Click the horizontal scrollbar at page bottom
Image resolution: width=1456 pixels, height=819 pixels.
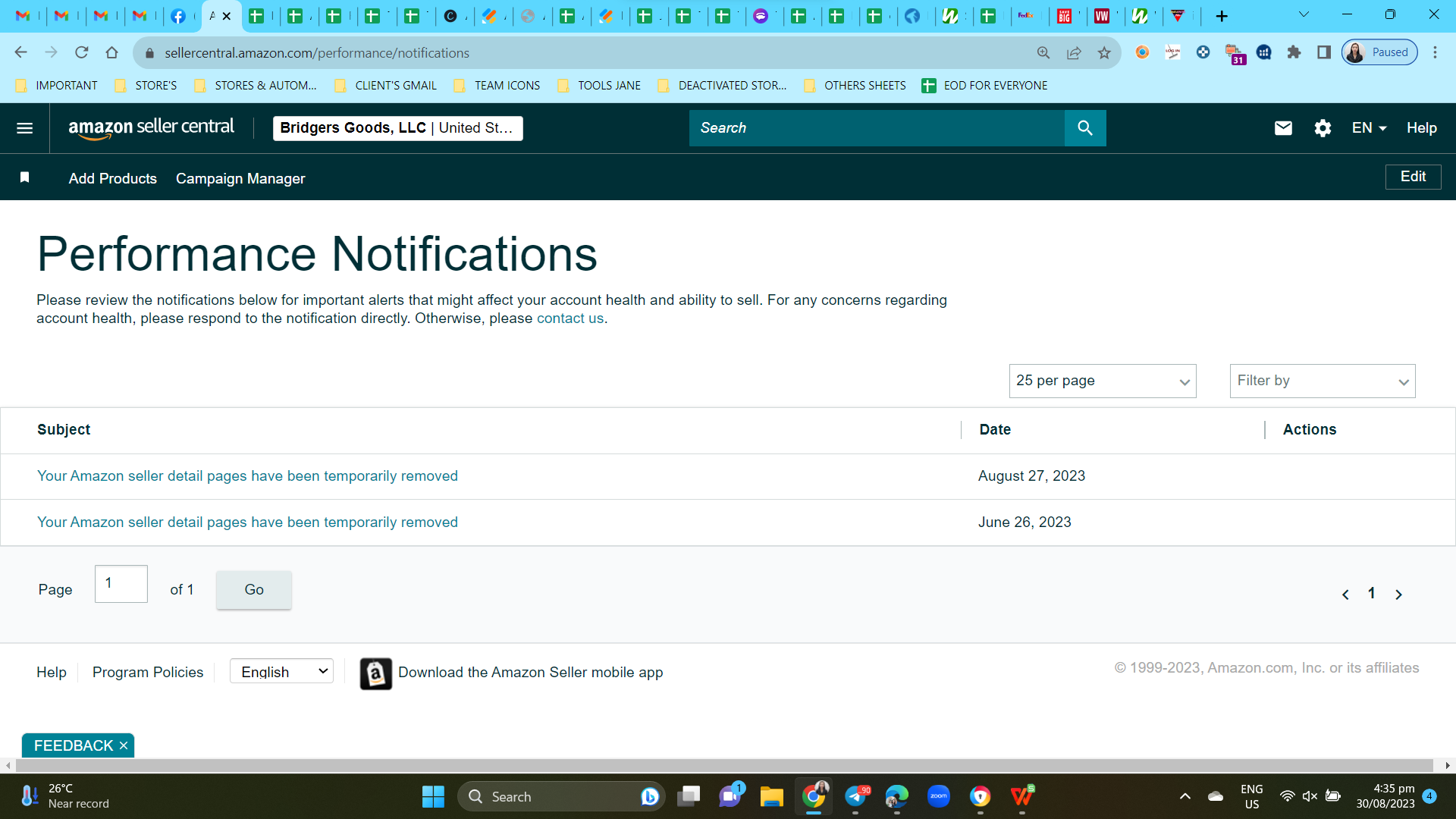724,766
